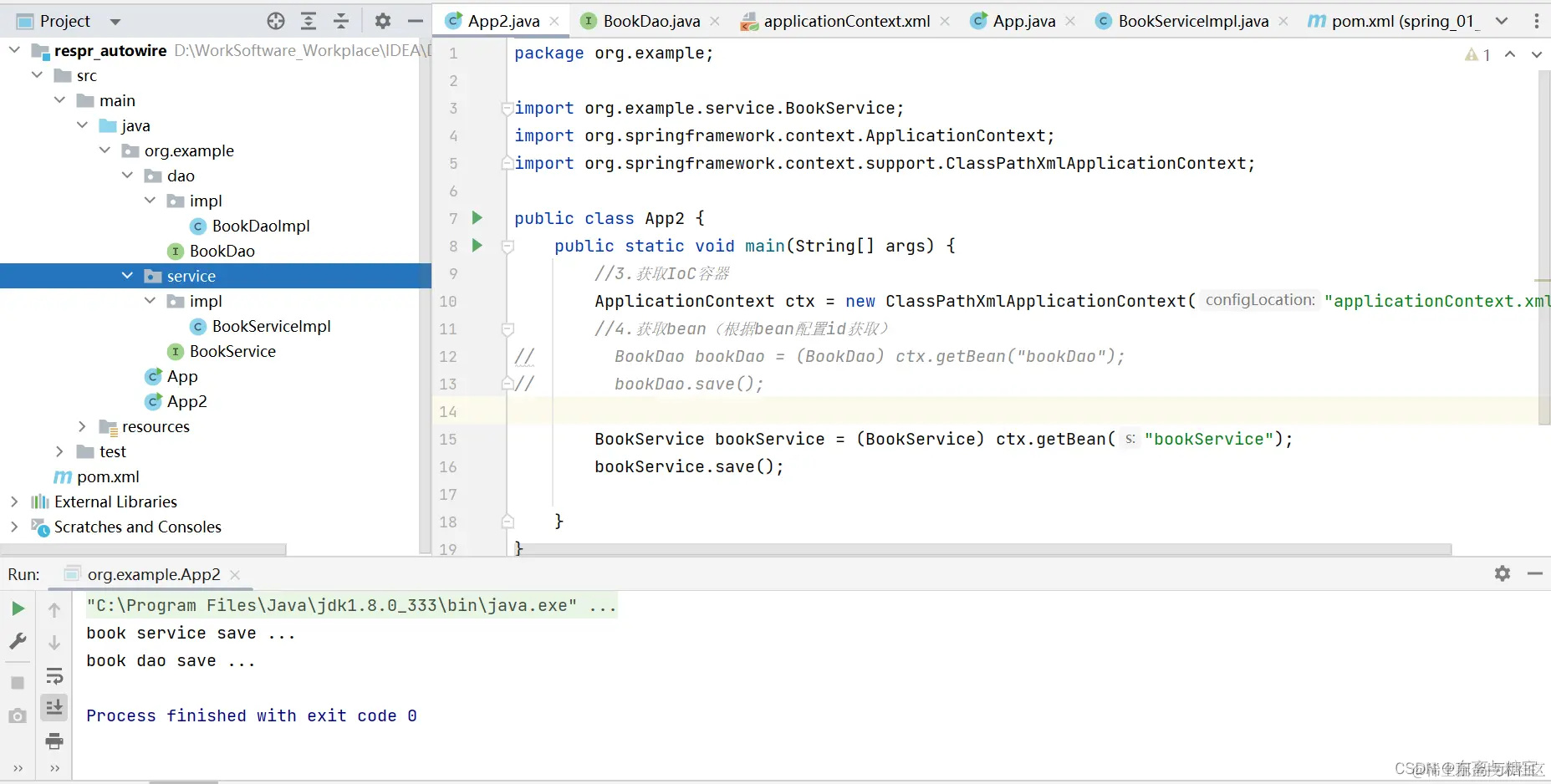Click the Collapse All icon in Project toolbar
The height and width of the screenshot is (784, 1551).
coord(341,21)
